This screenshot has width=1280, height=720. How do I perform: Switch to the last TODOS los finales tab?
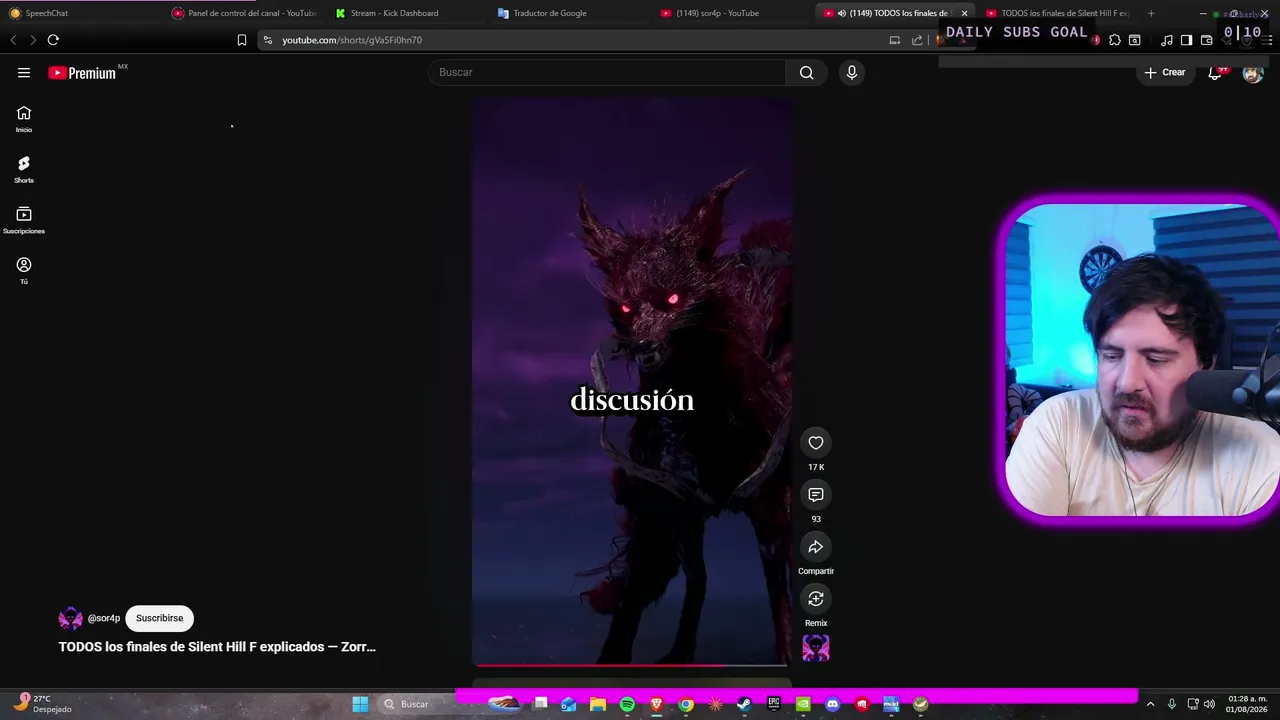tap(1058, 13)
